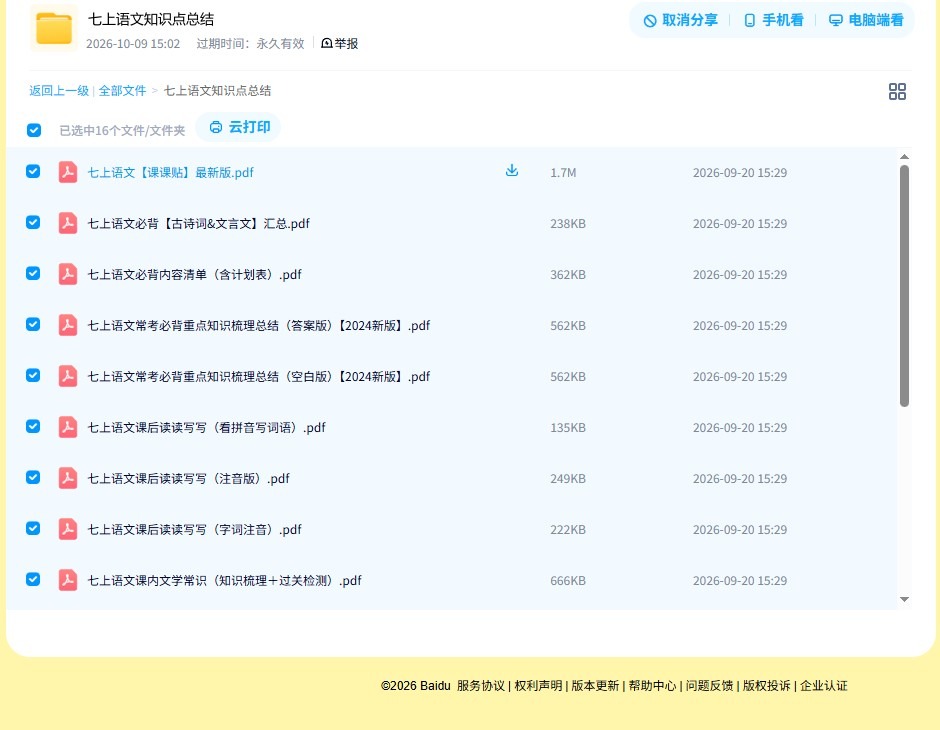Click PDF icon of 字词注音 file
This screenshot has width=940, height=730.
[x=67, y=529]
